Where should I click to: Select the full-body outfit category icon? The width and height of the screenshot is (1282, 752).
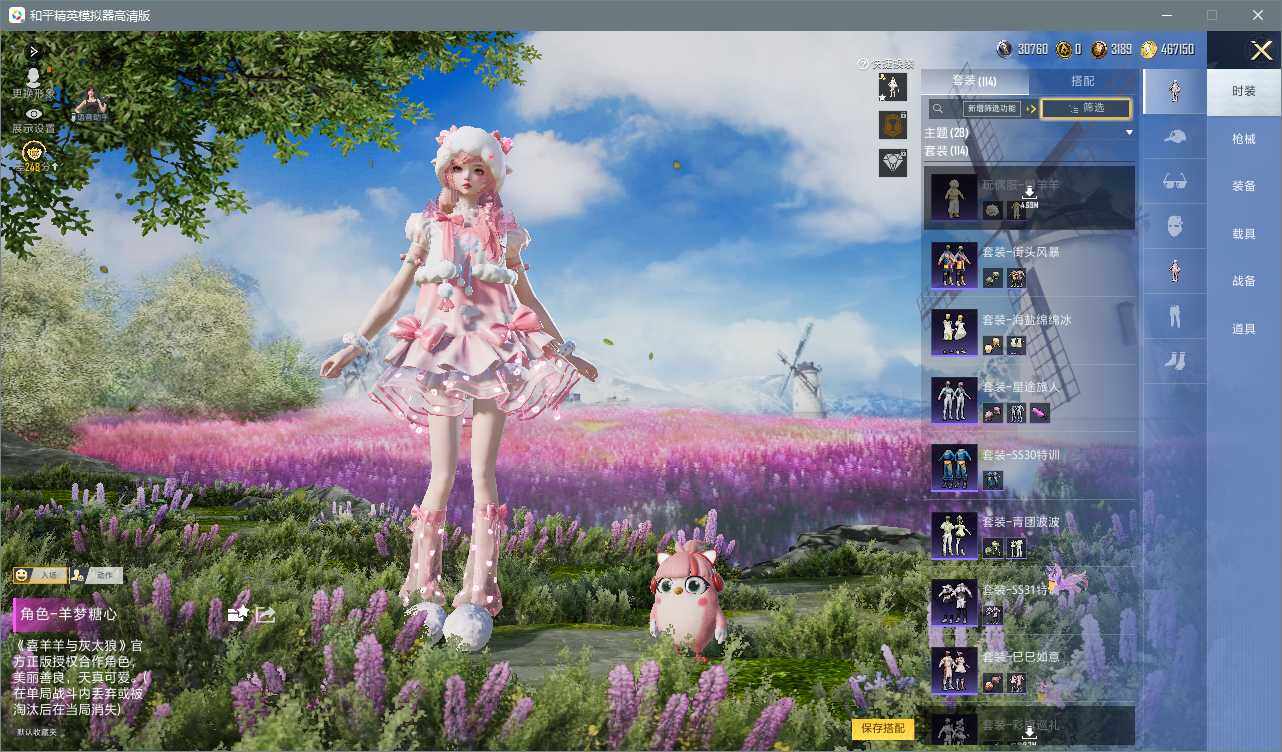(1175, 91)
